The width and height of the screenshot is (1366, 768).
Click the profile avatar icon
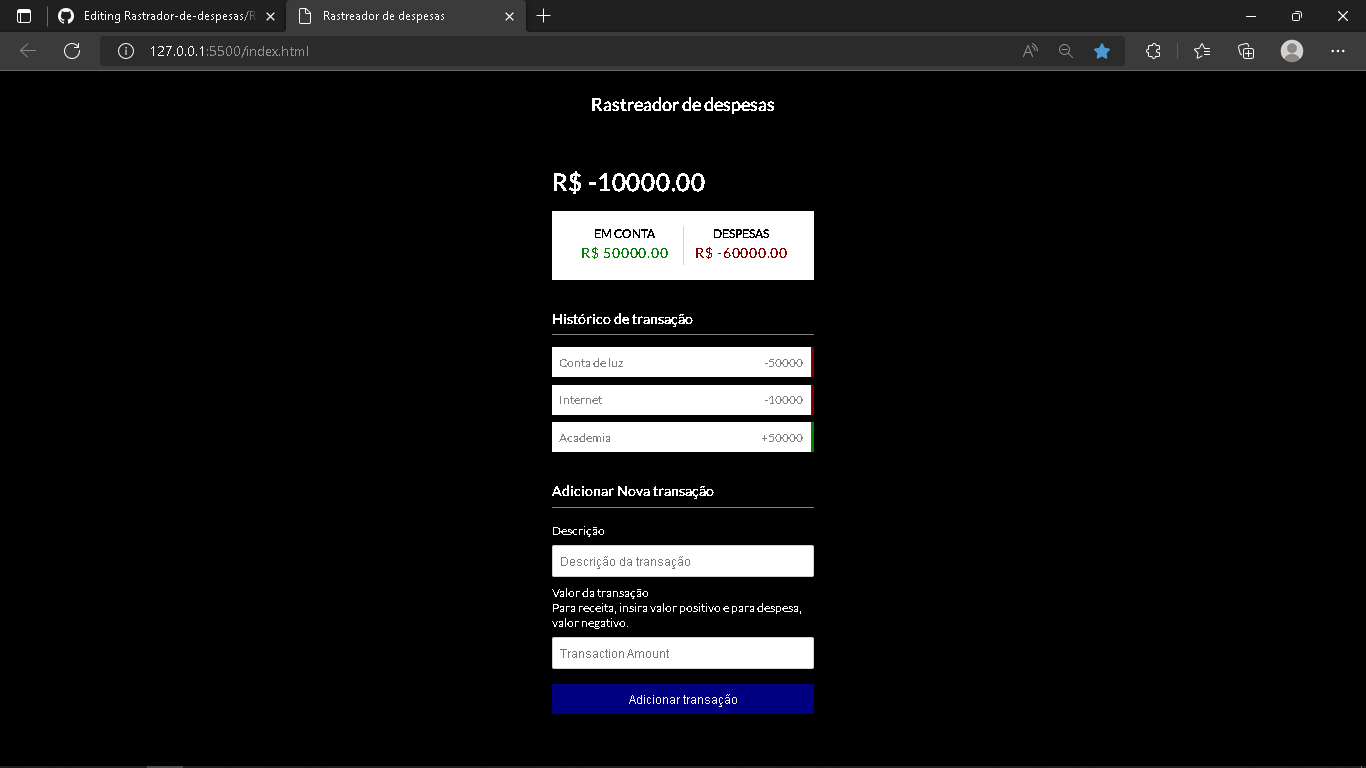point(1291,50)
